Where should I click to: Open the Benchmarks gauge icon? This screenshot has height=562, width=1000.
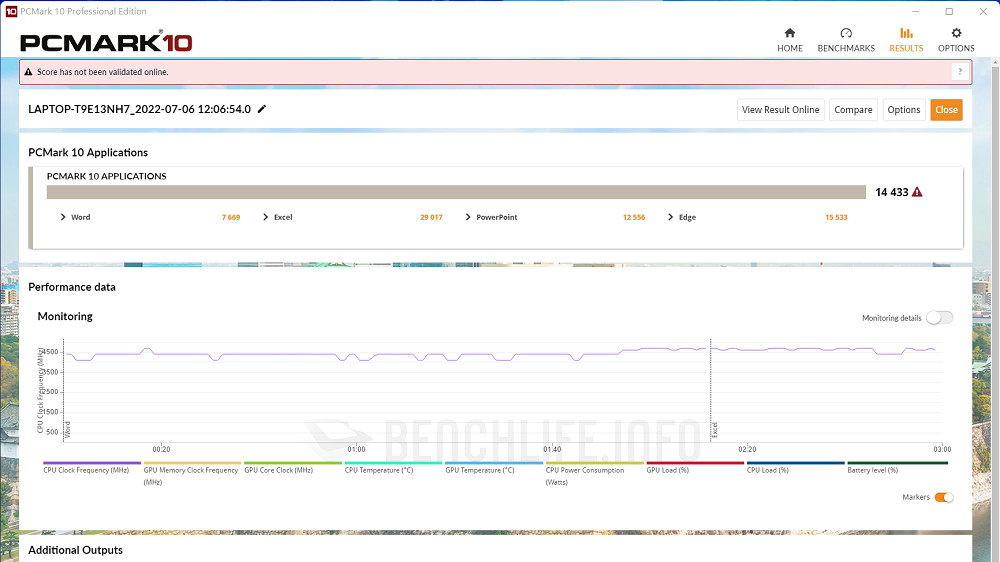click(846, 33)
